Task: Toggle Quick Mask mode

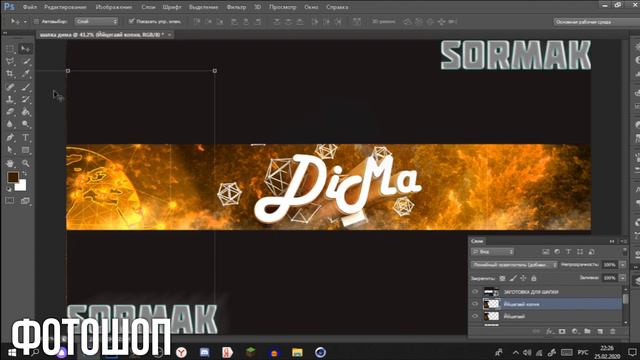Action: (x=10, y=201)
